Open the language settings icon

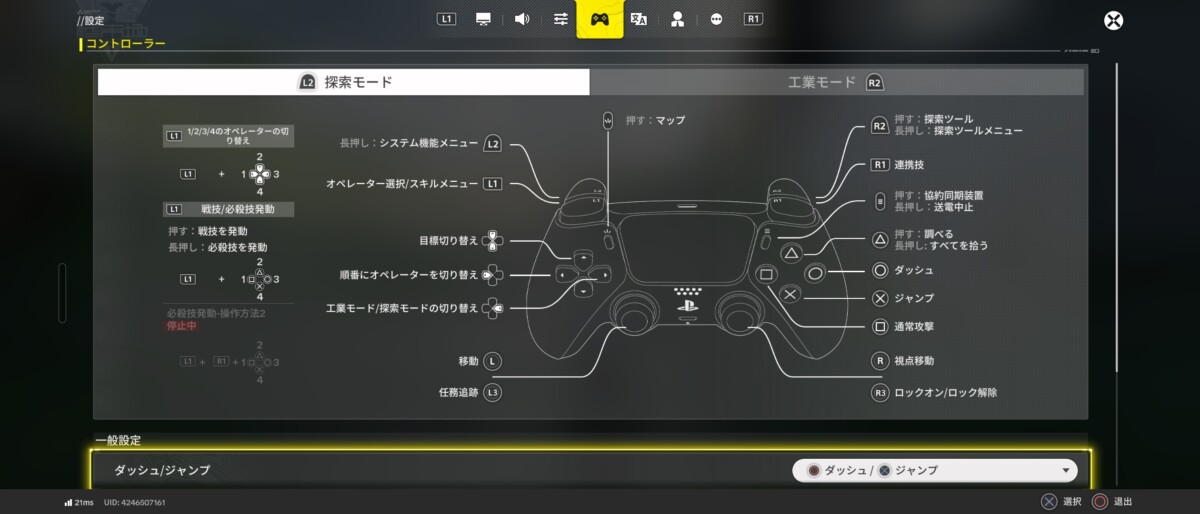click(x=639, y=19)
